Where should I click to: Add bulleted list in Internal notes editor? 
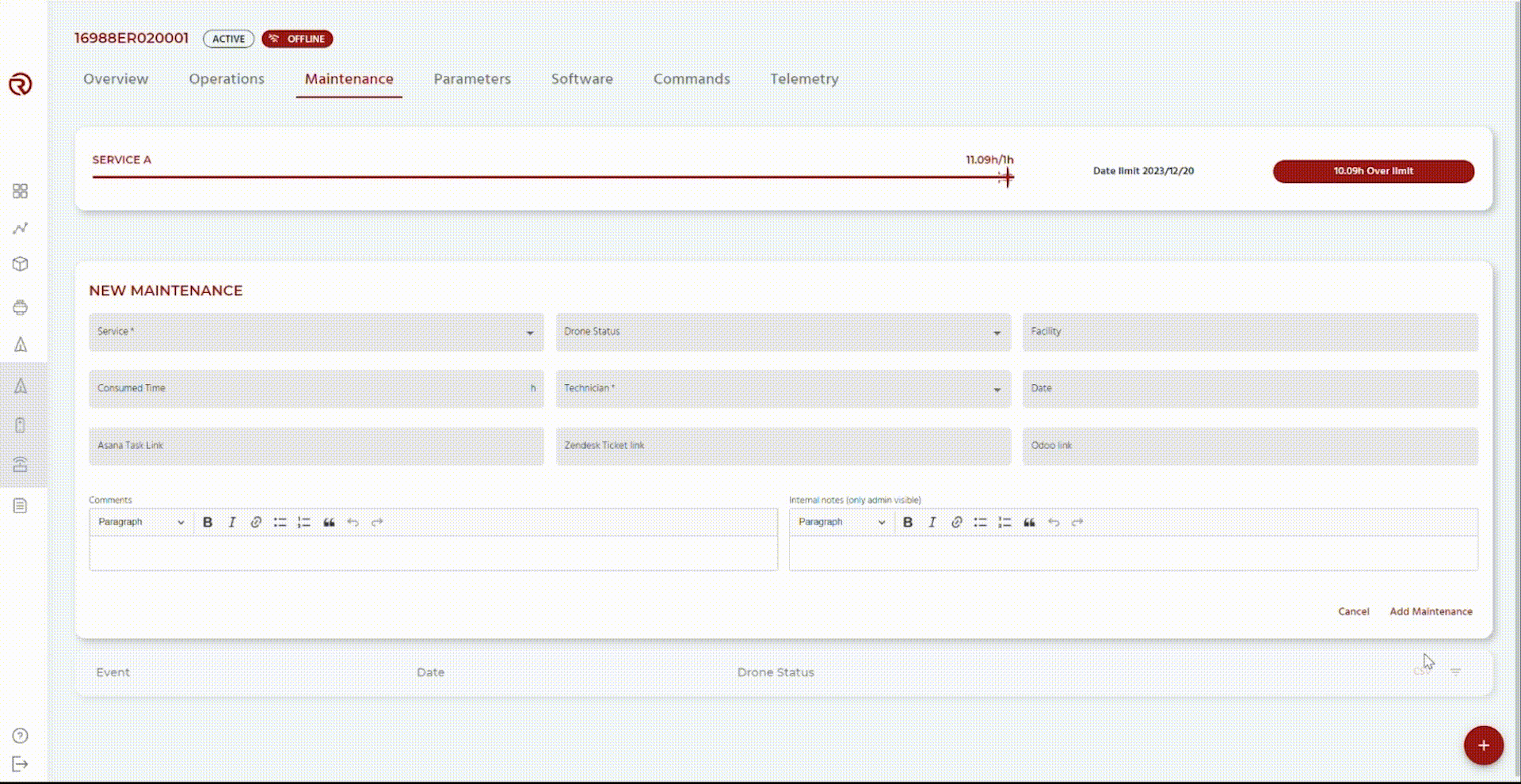pyautogui.click(x=981, y=522)
